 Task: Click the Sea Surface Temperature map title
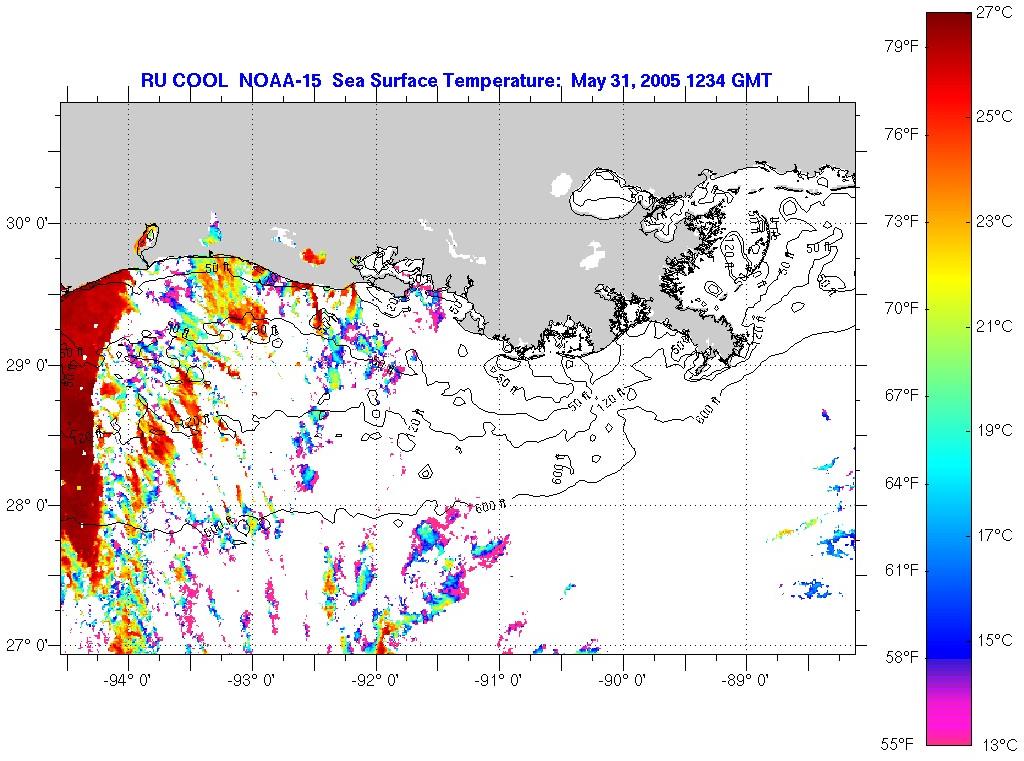tap(456, 80)
